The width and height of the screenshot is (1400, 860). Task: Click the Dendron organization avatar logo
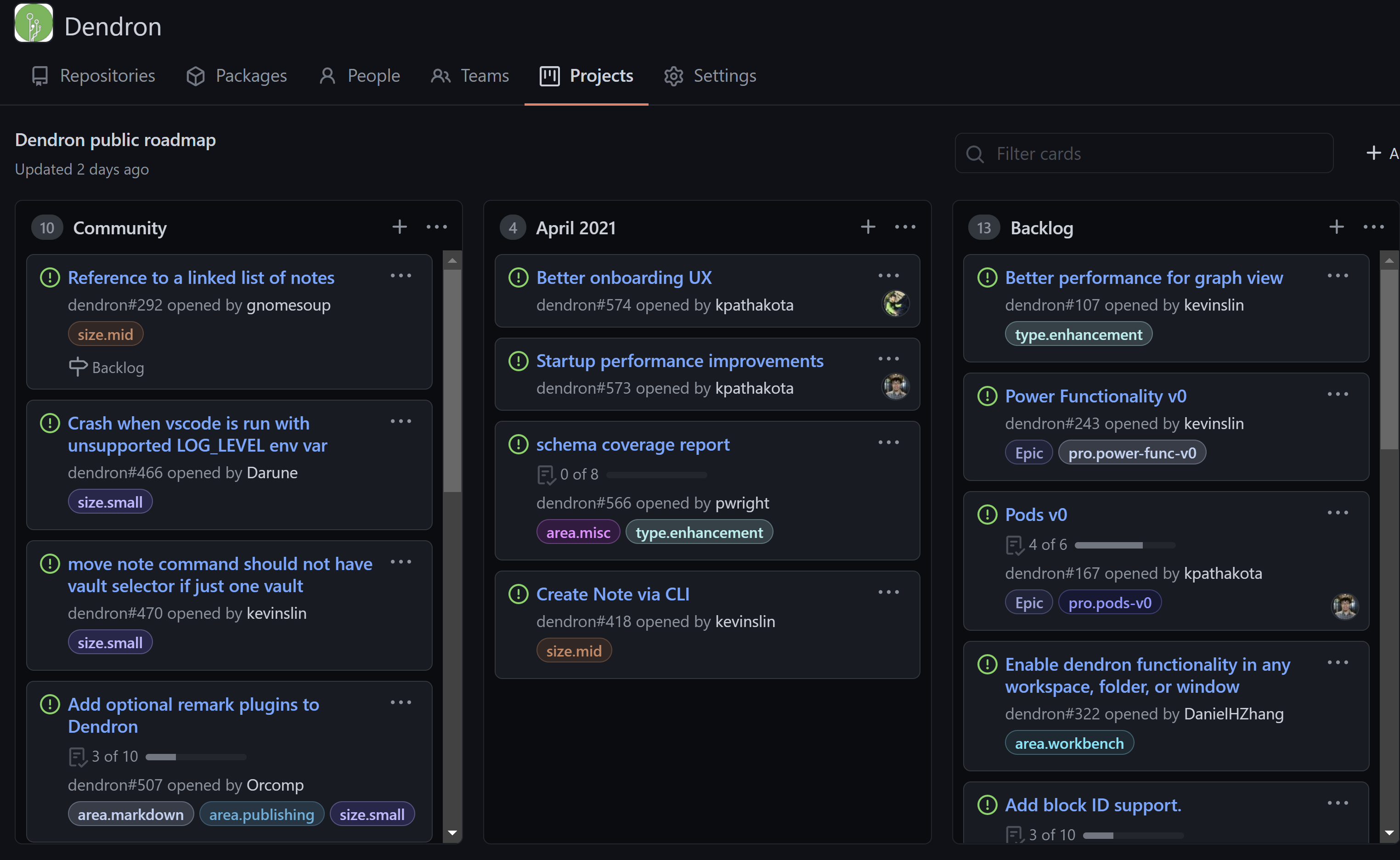click(33, 23)
